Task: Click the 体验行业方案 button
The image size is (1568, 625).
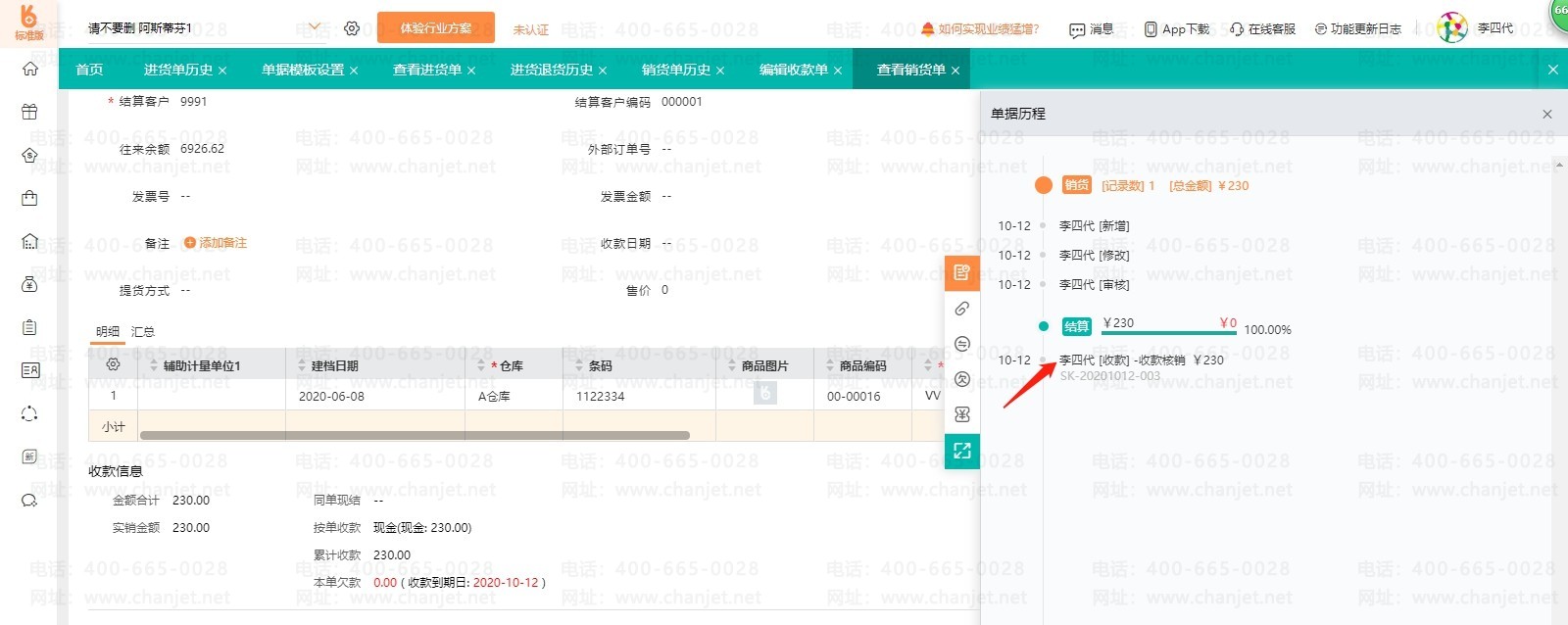Action: [x=435, y=28]
